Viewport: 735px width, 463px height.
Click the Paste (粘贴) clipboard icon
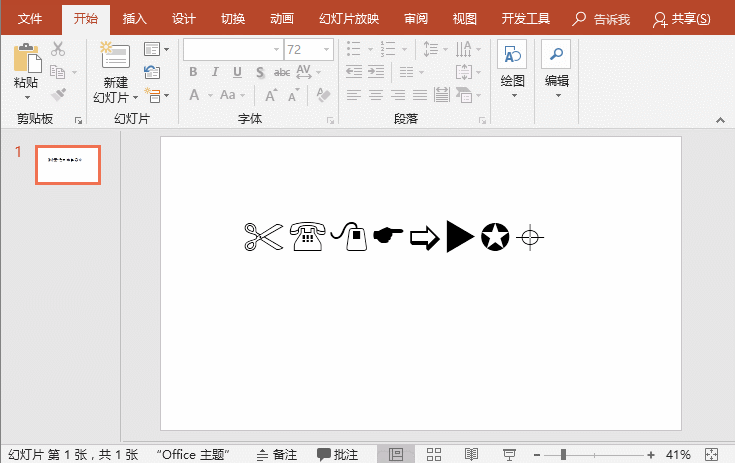(x=27, y=58)
